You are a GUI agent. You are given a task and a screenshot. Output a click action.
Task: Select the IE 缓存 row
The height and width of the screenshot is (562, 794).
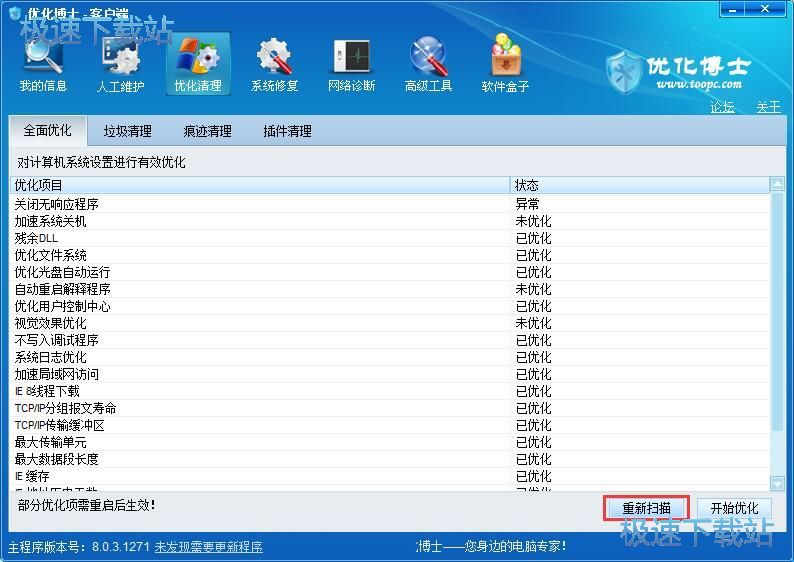point(389,476)
